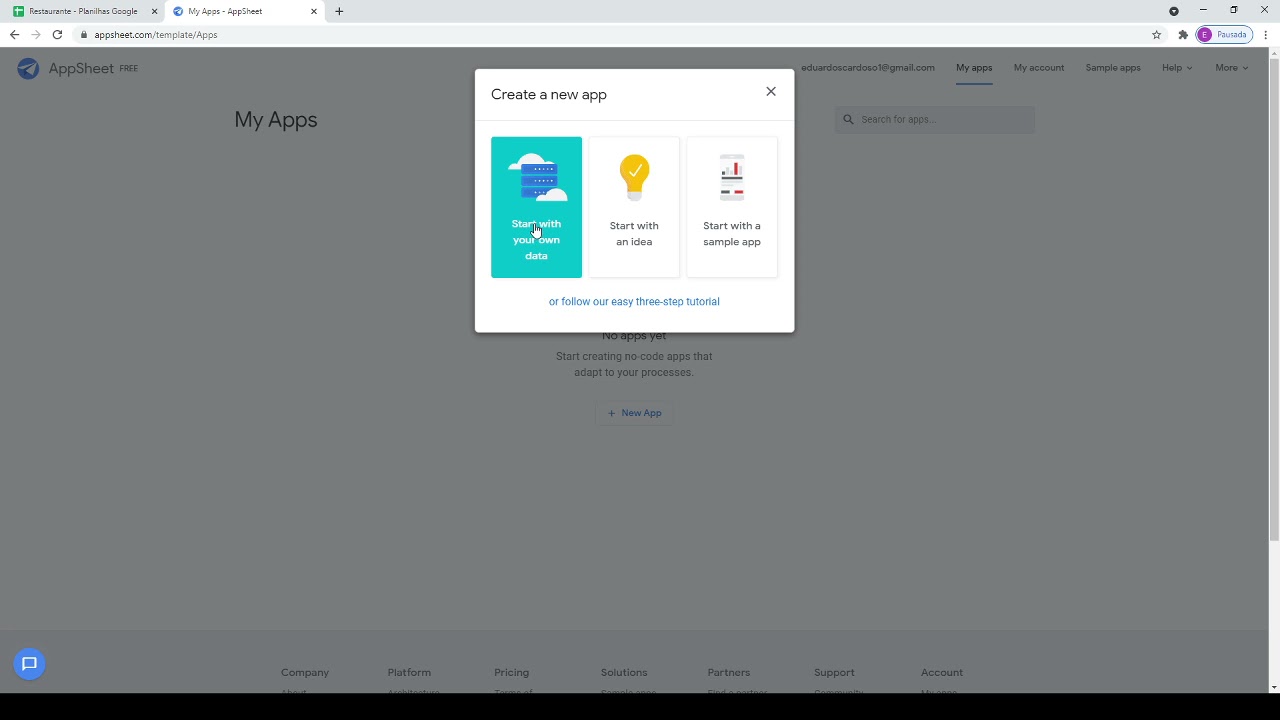Open tab search dropdown arrow
1280x720 pixels.
click(x=1174, y=11)
